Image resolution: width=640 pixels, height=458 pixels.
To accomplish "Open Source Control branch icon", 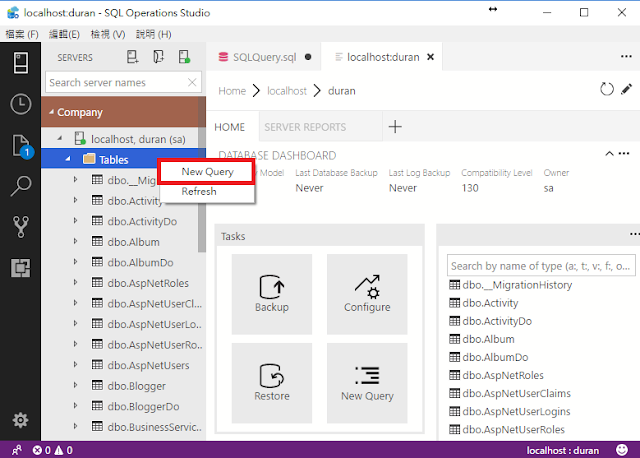I will (x=20, y=227).
